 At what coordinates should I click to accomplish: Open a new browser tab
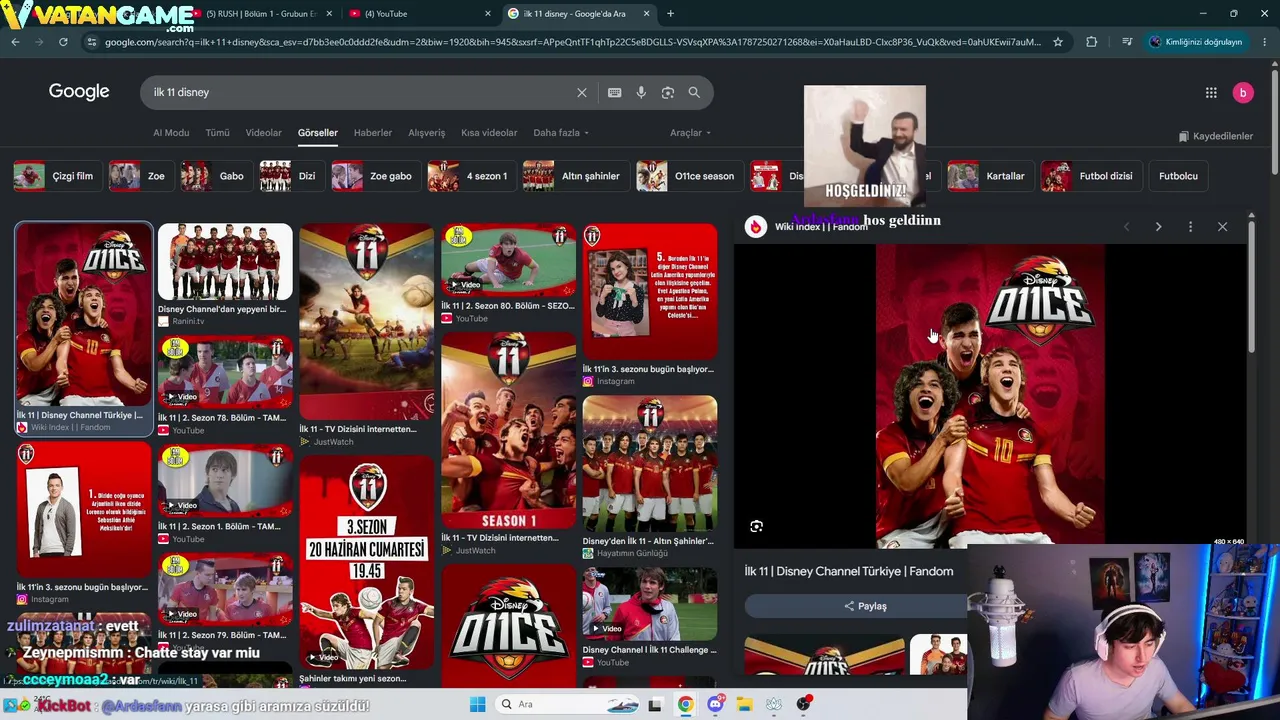(x=670, y=14)
